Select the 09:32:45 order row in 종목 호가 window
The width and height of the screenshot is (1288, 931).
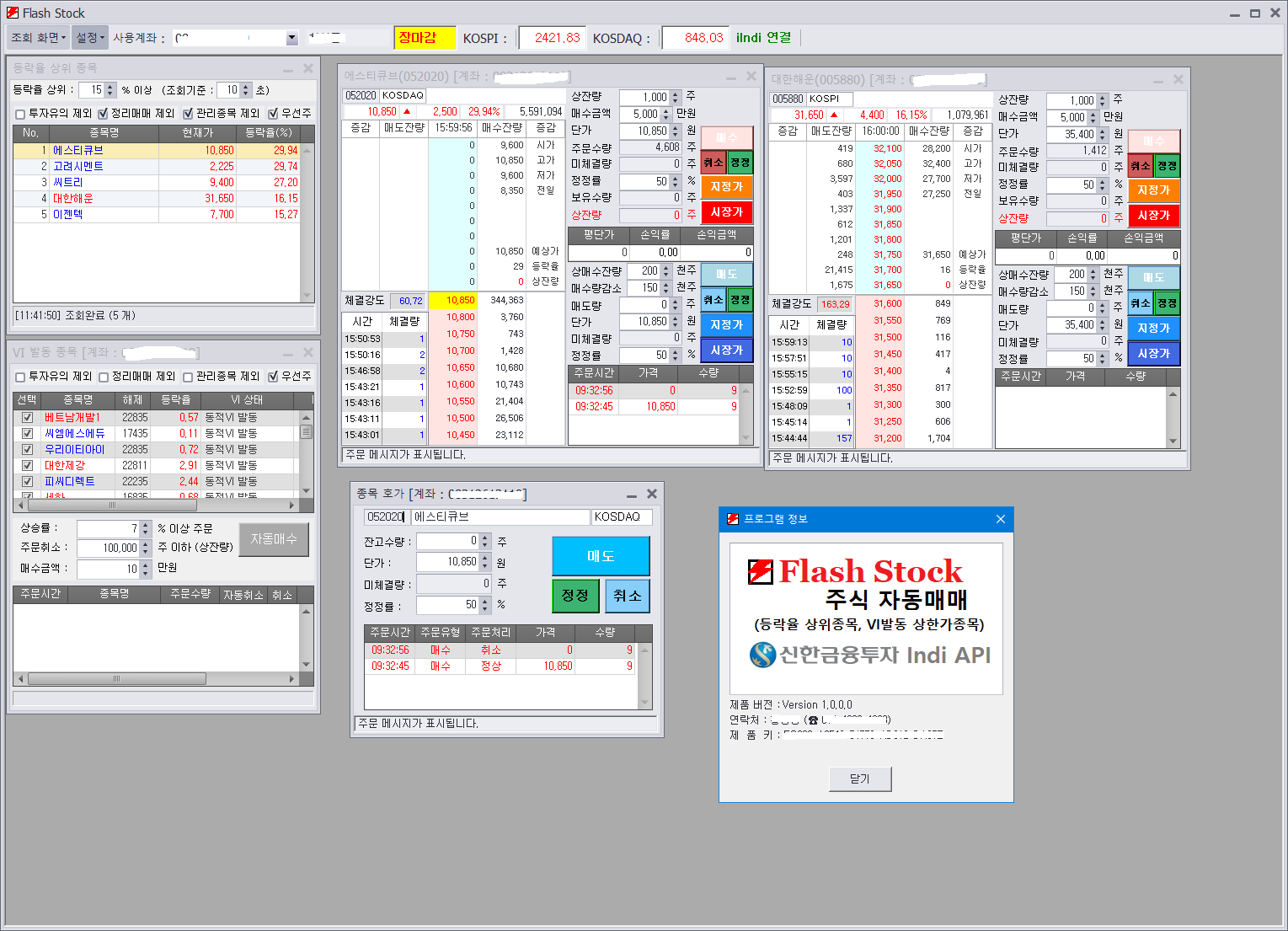[501, 666]
